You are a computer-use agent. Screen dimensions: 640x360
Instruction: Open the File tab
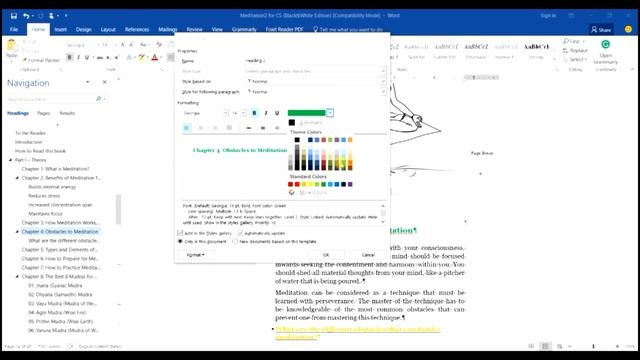click(14, 29)
